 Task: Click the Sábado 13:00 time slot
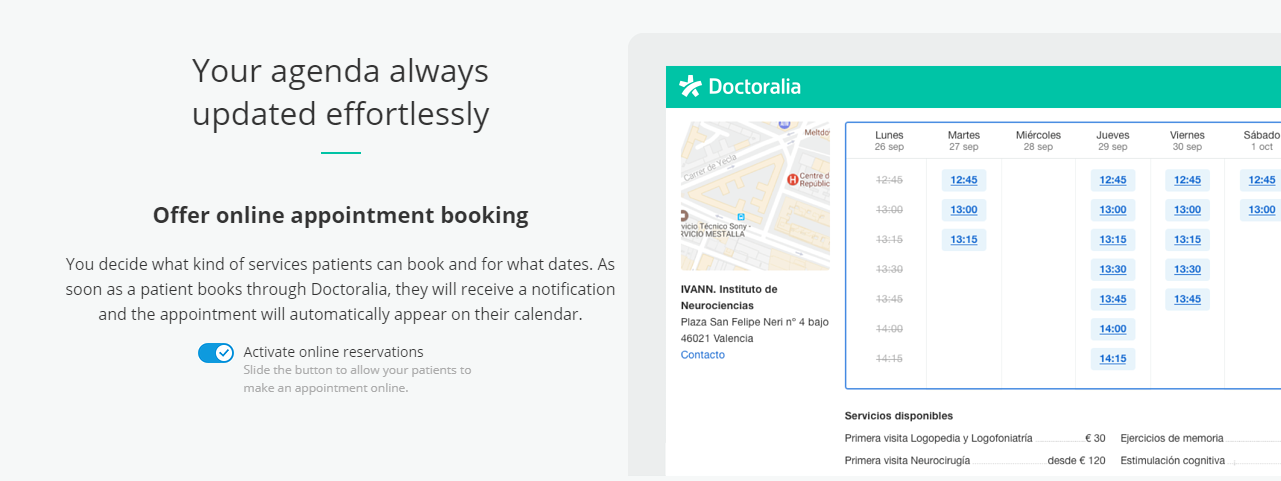[x=1262, y=210]
